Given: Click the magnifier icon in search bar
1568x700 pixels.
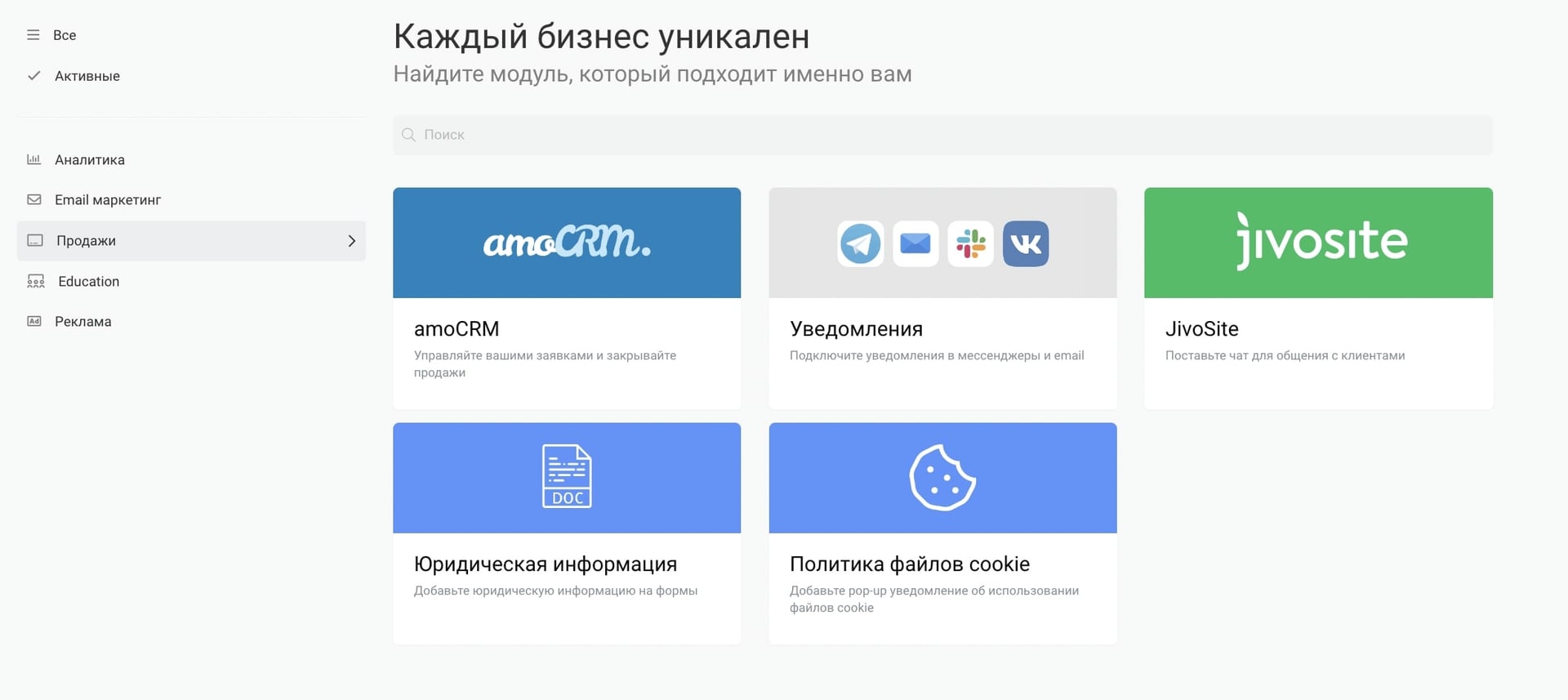Looking at the screenshot, I should coord(409,135).
